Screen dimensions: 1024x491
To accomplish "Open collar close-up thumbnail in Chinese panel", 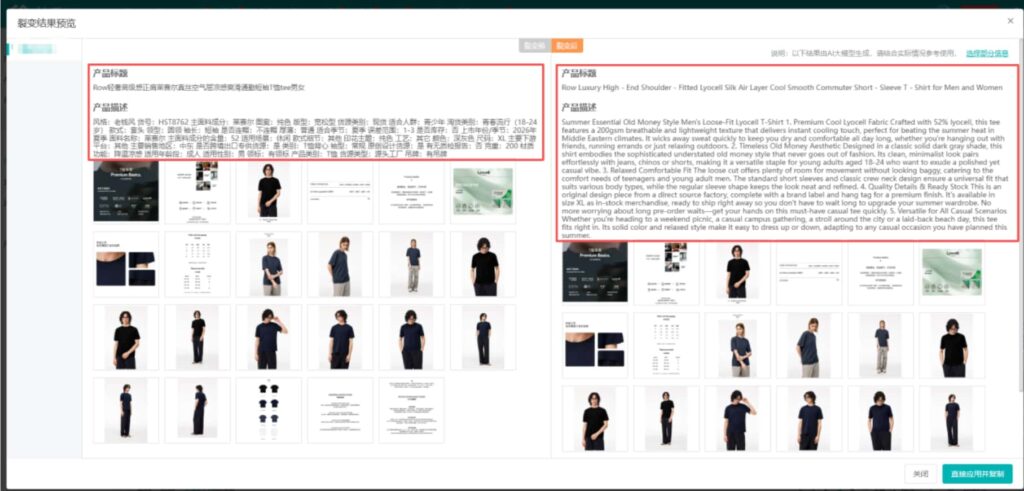I will [125, 264].
